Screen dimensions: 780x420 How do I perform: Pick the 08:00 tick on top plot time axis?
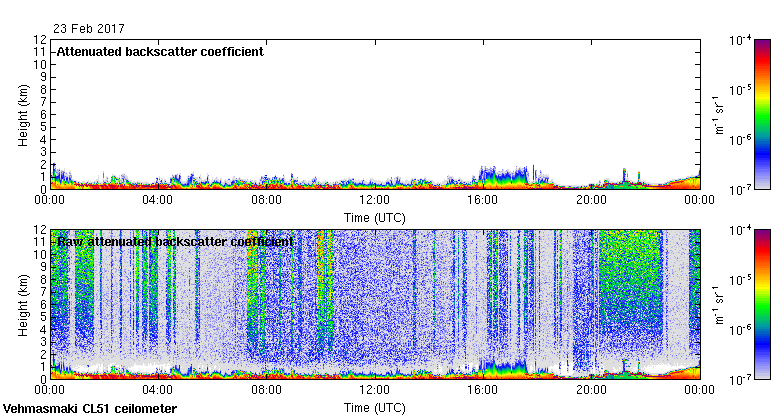click(x=266, y=200)
